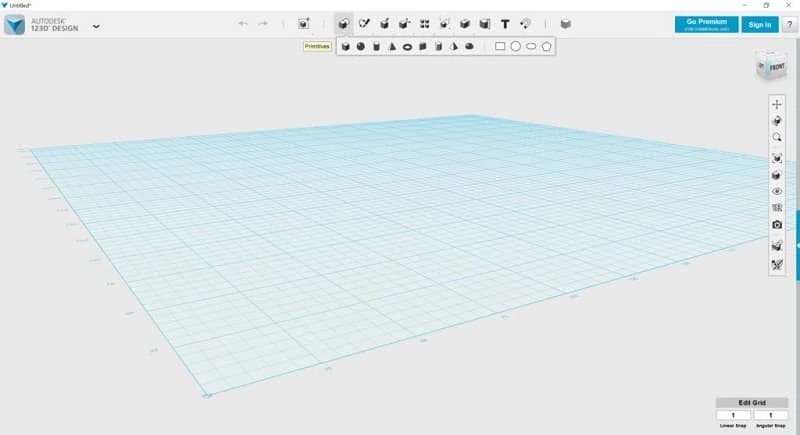Choose the Cone primitive
This screenshot has height=435, width=800.
[x=392, y=46]
